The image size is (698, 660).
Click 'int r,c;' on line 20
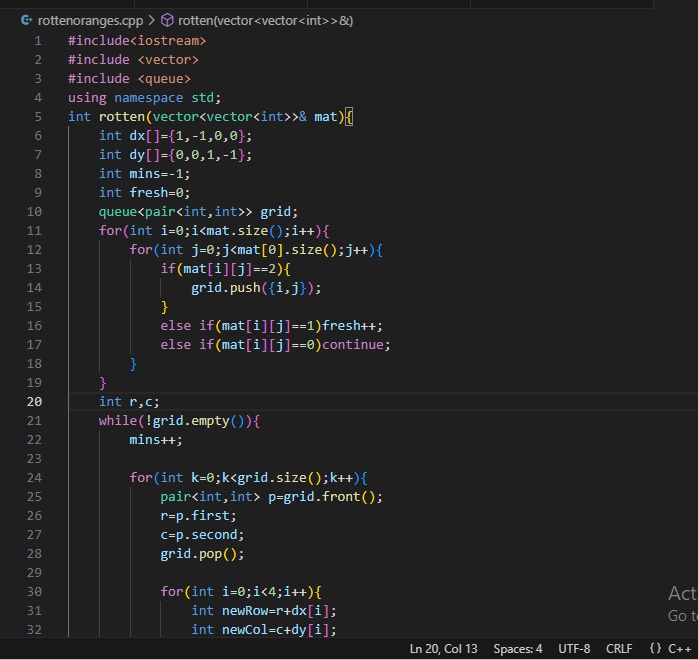point(129,401)
